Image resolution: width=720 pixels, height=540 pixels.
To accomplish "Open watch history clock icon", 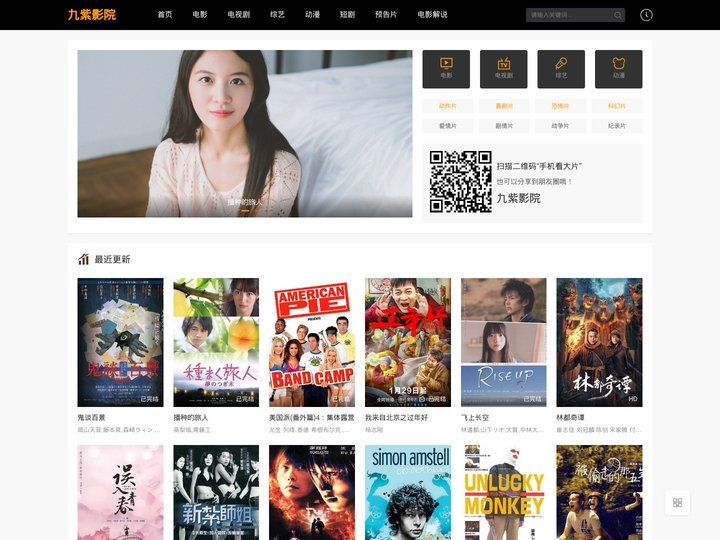I will point(646,15).
